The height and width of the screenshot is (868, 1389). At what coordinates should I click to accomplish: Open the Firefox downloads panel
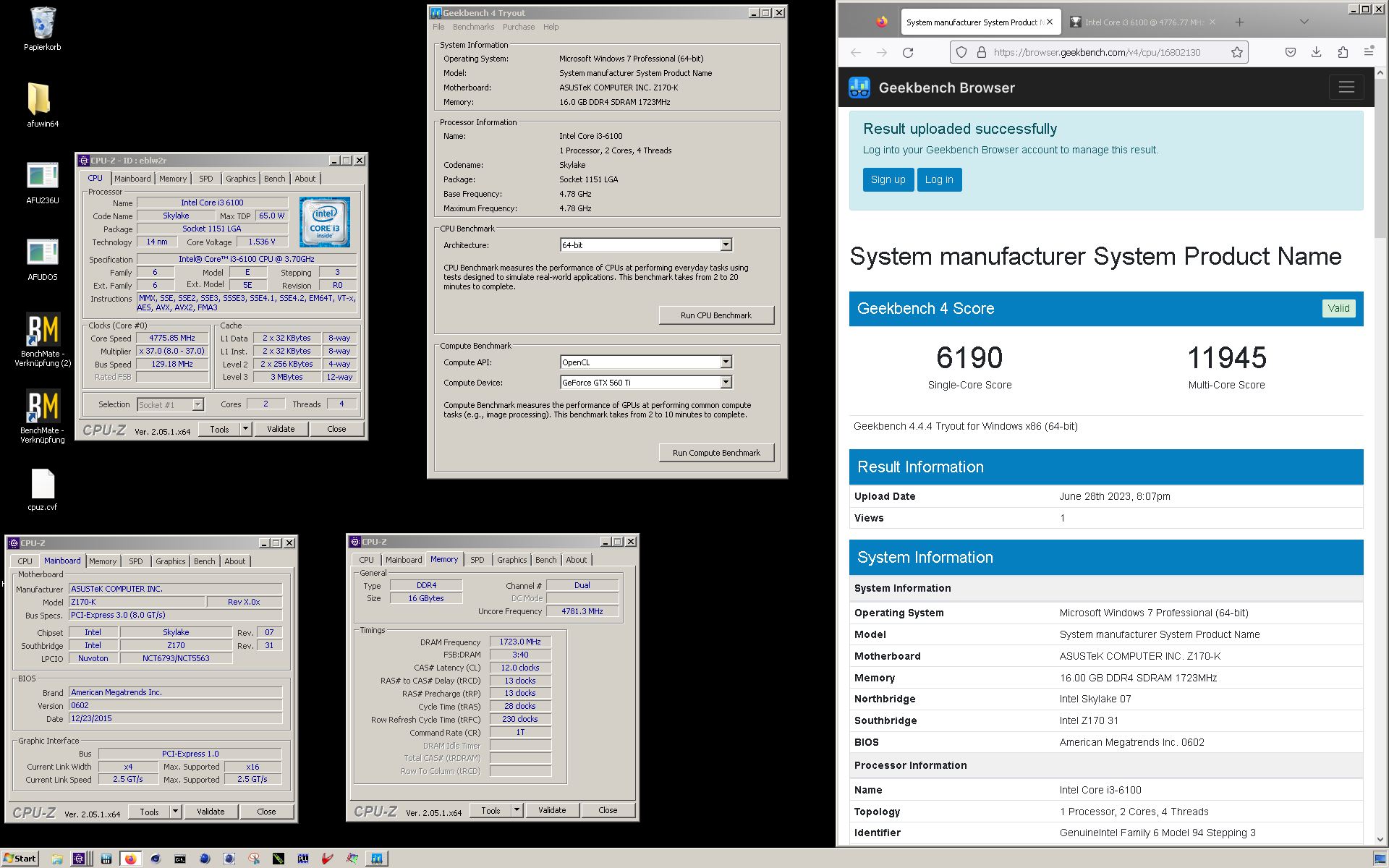pos(1316,52)
